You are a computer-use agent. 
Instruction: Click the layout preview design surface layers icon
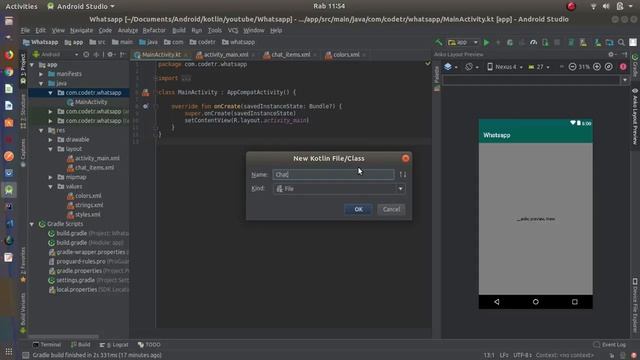point(448,67)
